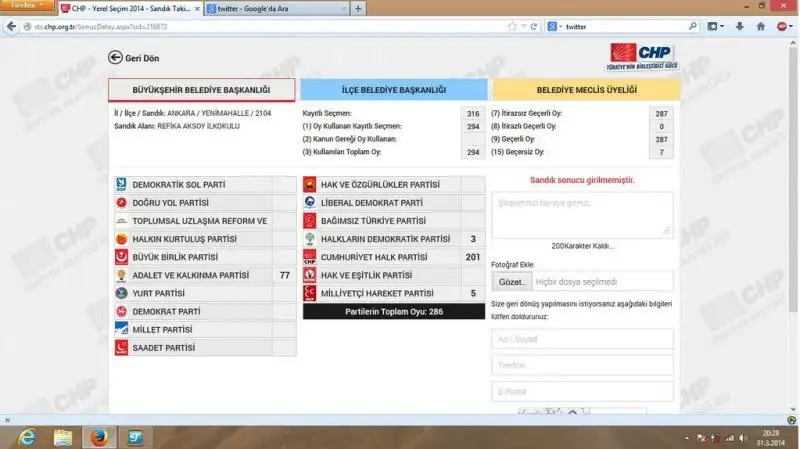This screenshot has width=800, height=449.
Task: Click the search magnifier icon
Action: click(692, 26)
